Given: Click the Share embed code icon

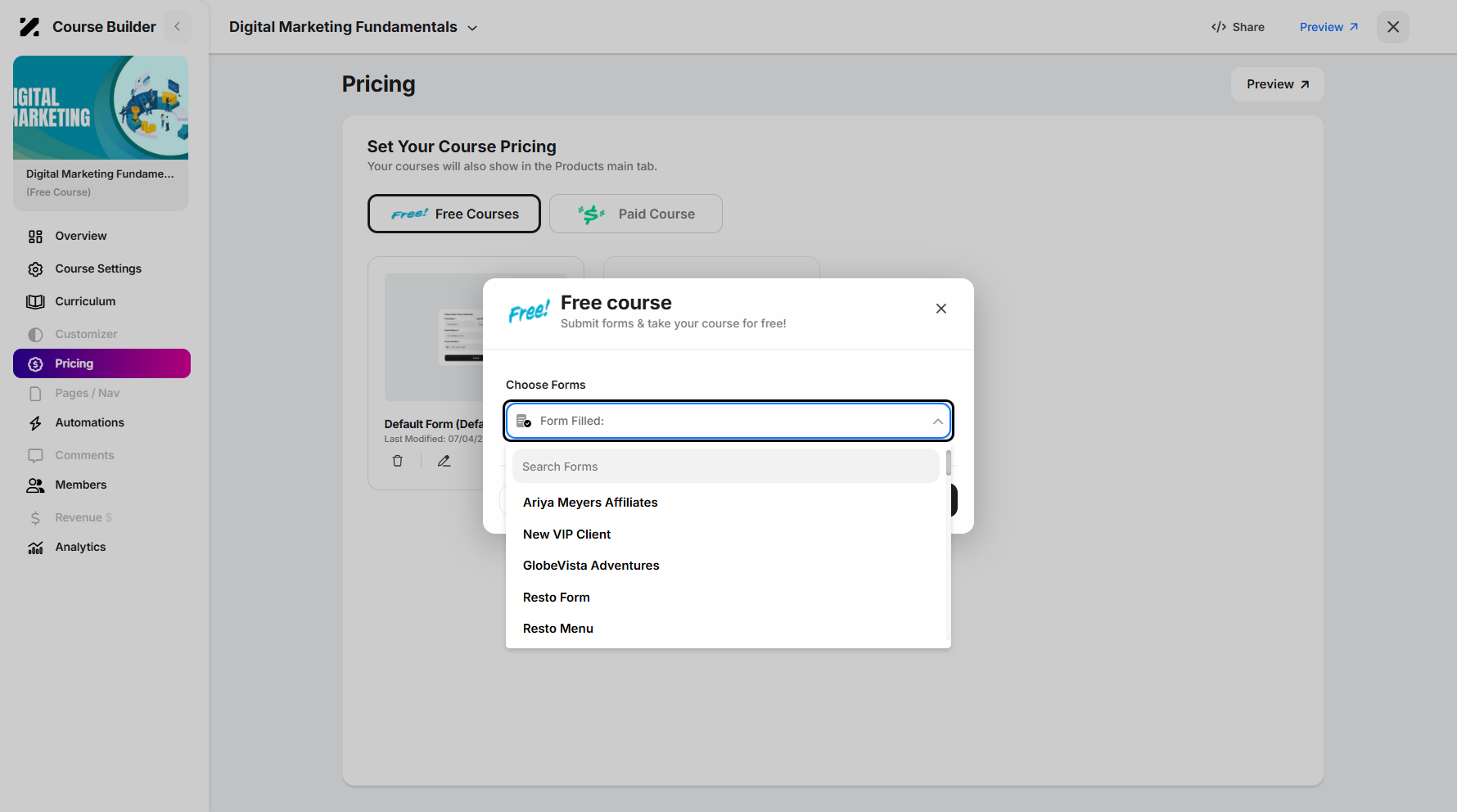Looking at the screenshot, I should 1219,27.
